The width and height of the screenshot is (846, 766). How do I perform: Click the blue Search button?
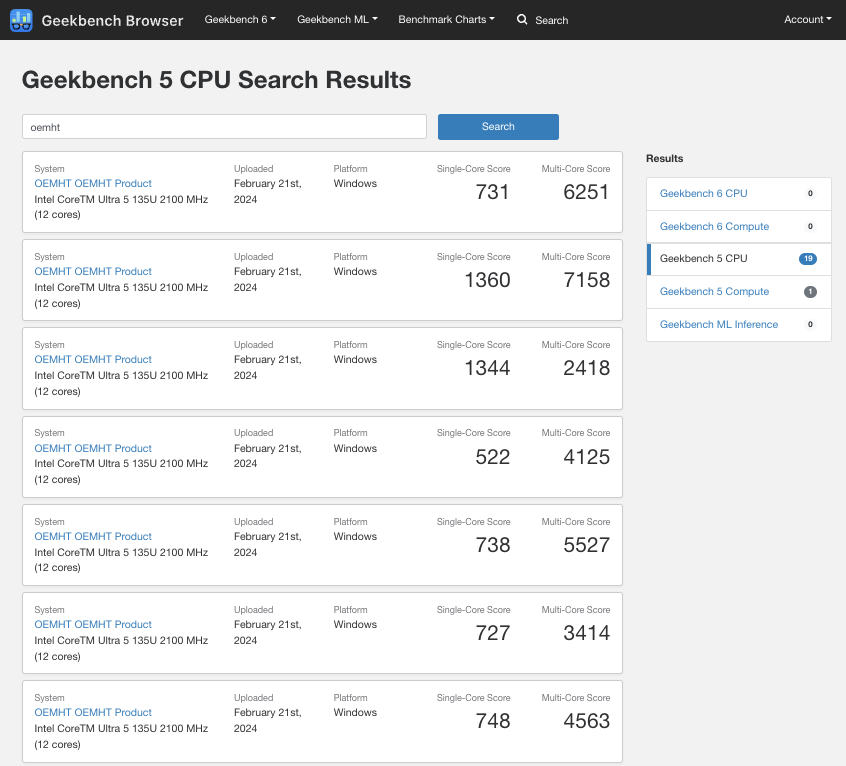498,127
